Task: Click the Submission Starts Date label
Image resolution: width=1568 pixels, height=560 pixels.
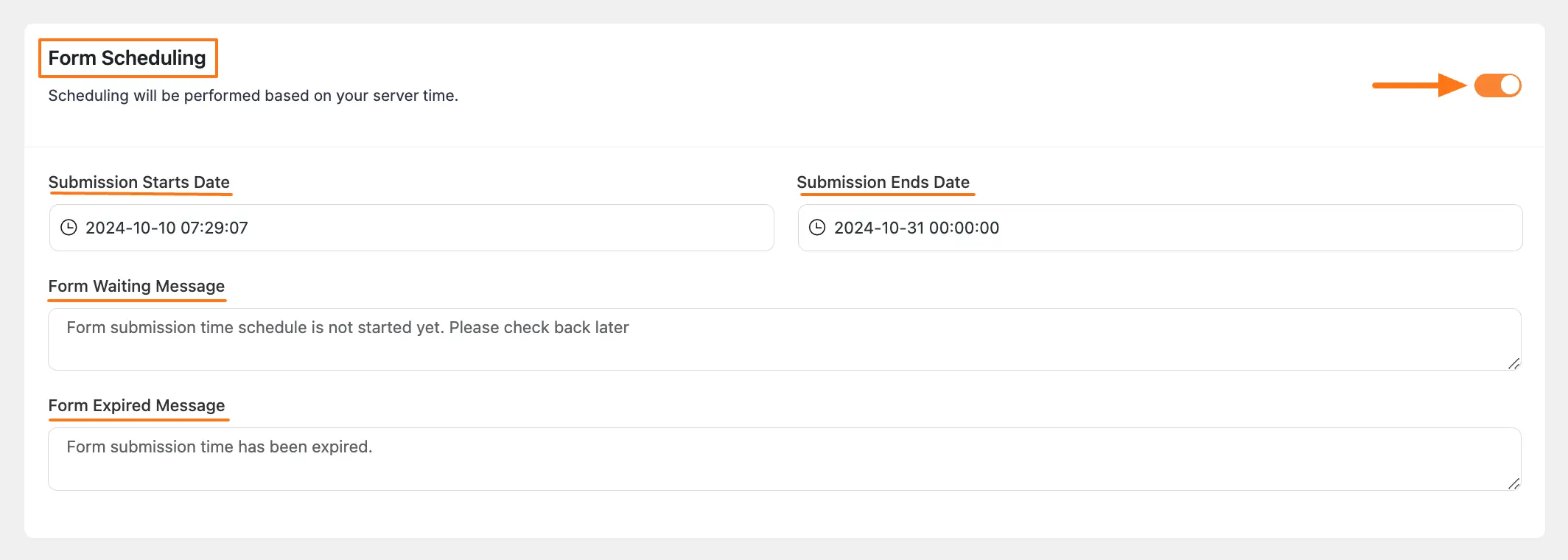Action: point(139,182)
